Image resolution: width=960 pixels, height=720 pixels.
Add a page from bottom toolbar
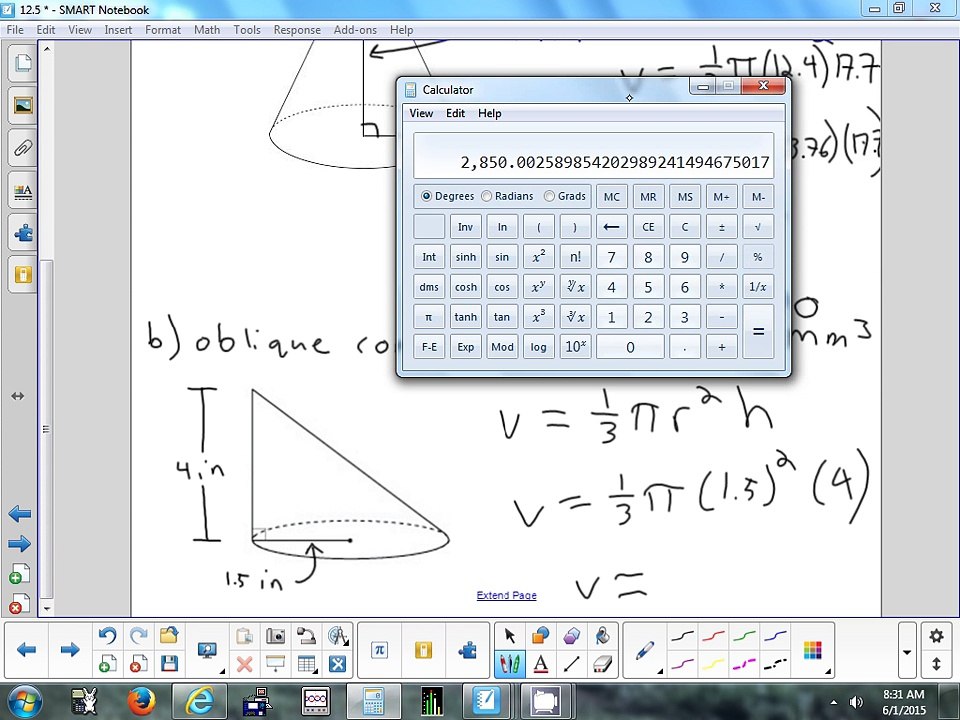coord(107,664)
